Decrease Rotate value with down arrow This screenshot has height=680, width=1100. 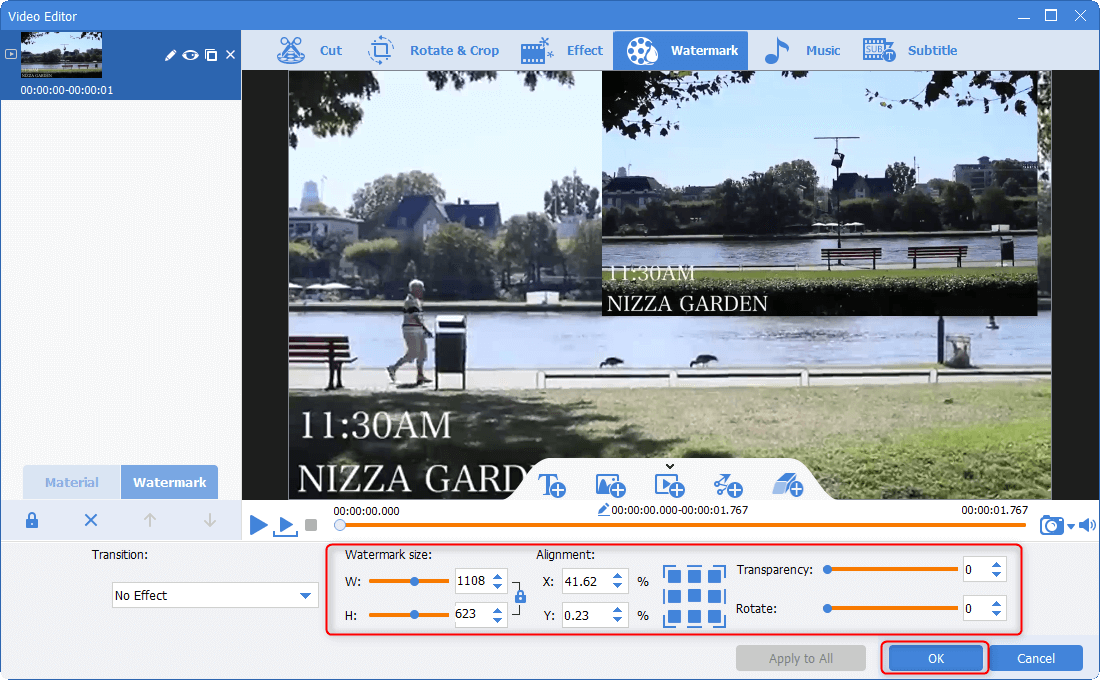(996, 614)
